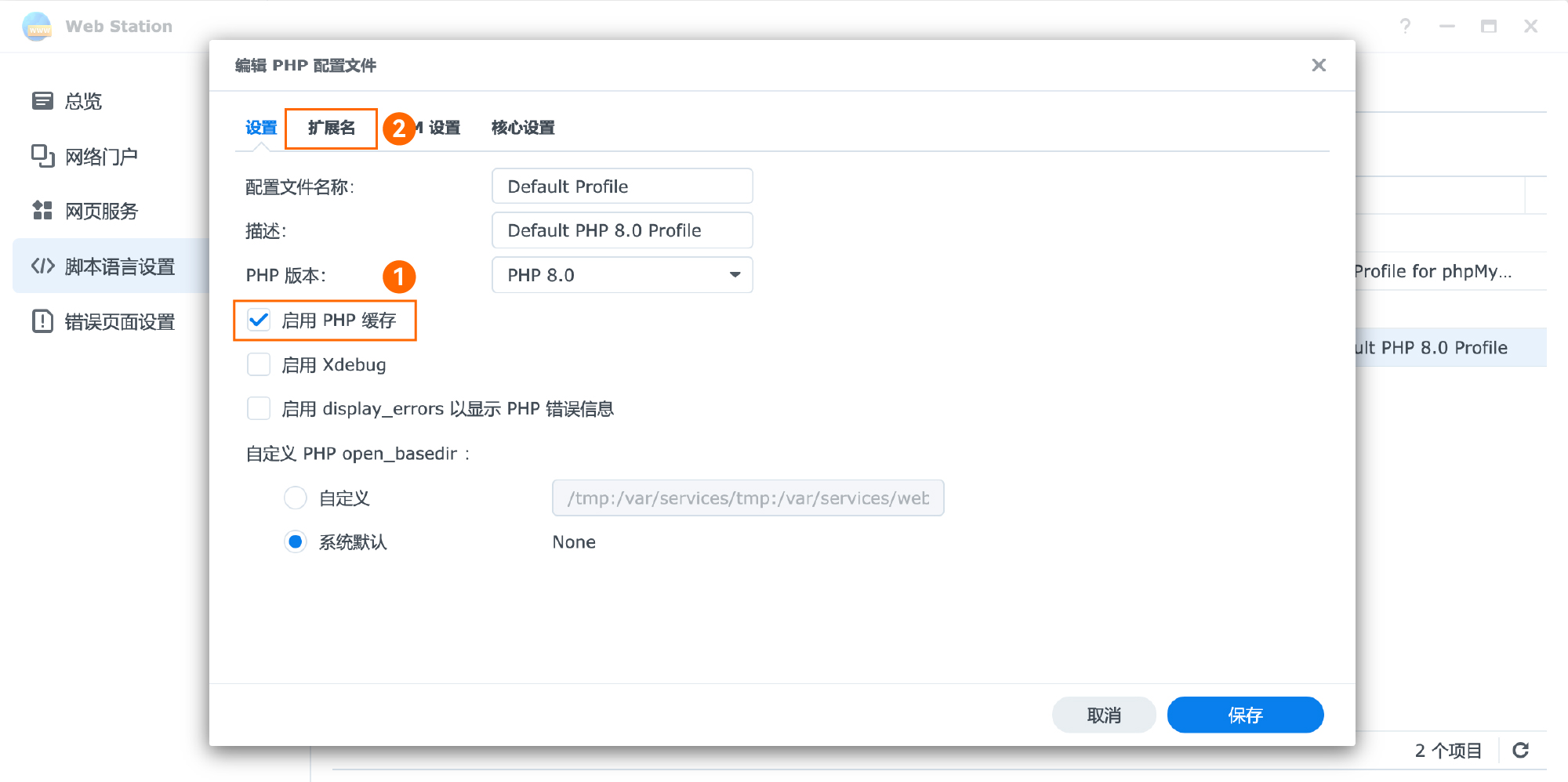Select the 自定义 open_basedir radio button

[296, 498]
